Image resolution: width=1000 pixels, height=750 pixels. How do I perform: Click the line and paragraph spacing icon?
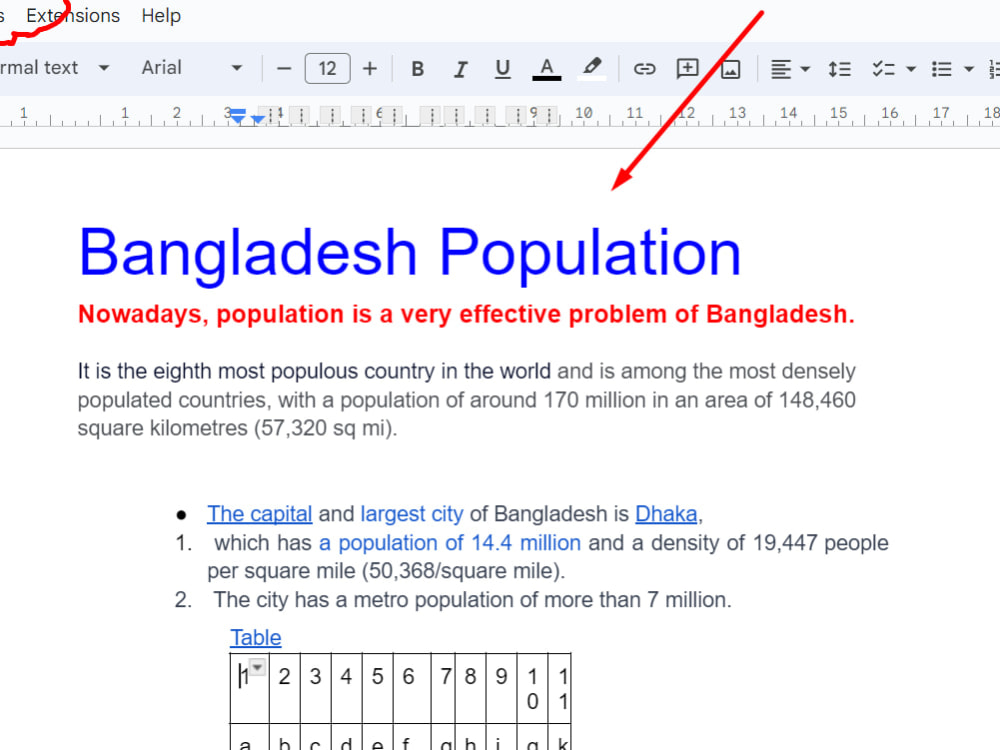pos(839,68)
